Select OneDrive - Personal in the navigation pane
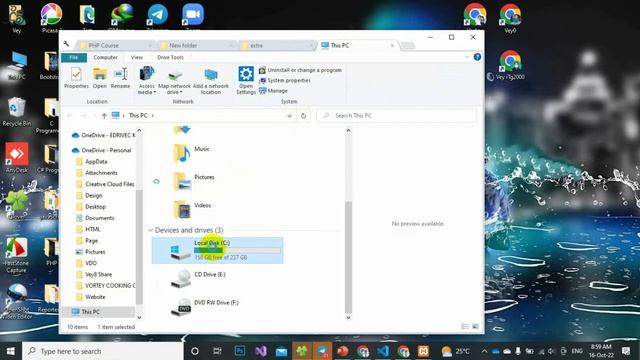The height and width of the screenshot is (360, 640). click(x=102, y=150)
